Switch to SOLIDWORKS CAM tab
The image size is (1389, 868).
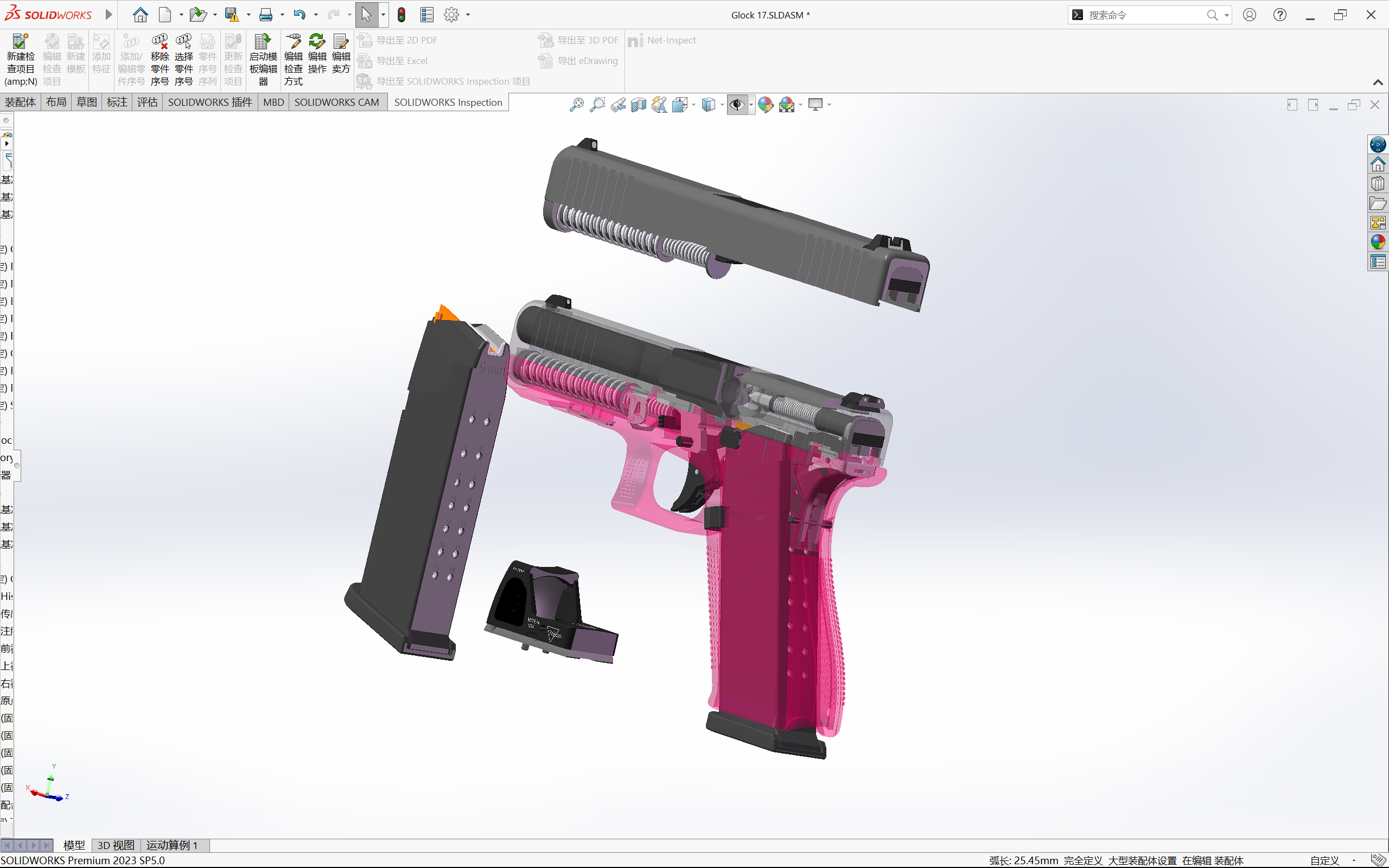tap(337, 102)
